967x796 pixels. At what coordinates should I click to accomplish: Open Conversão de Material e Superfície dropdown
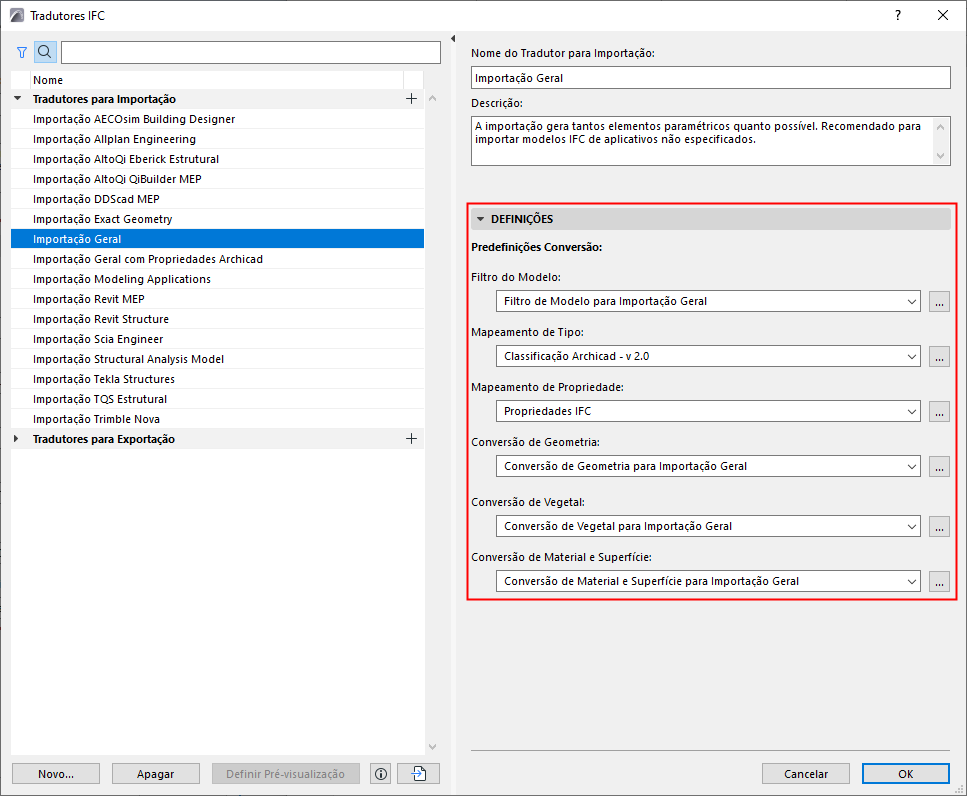click(708, 581)
